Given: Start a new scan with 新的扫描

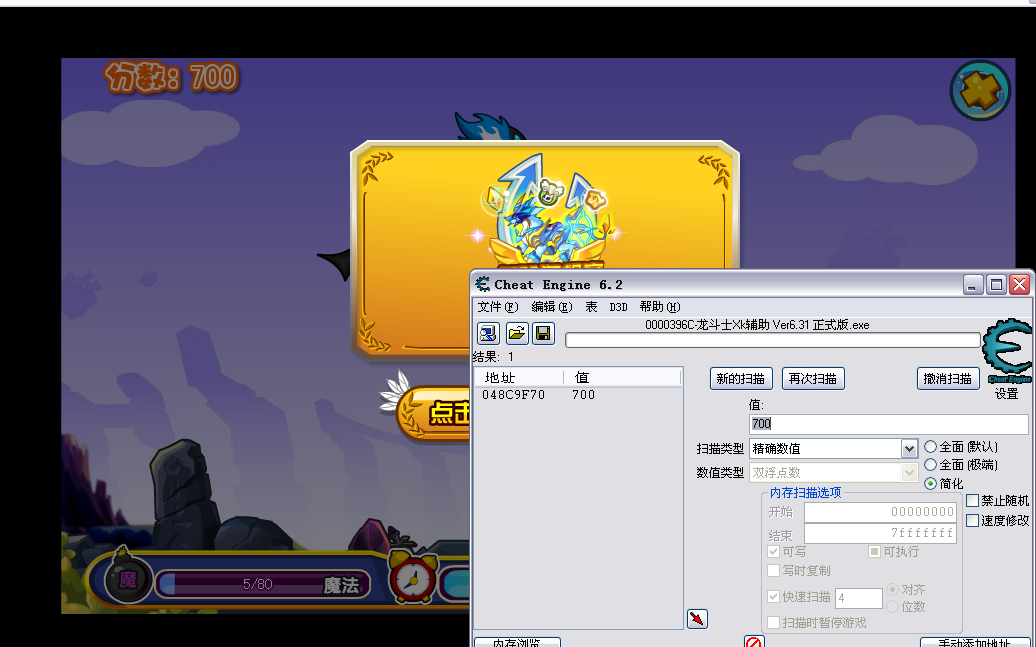Looking at the screenshot, I should pyautogui.click(x=741, y=379).
